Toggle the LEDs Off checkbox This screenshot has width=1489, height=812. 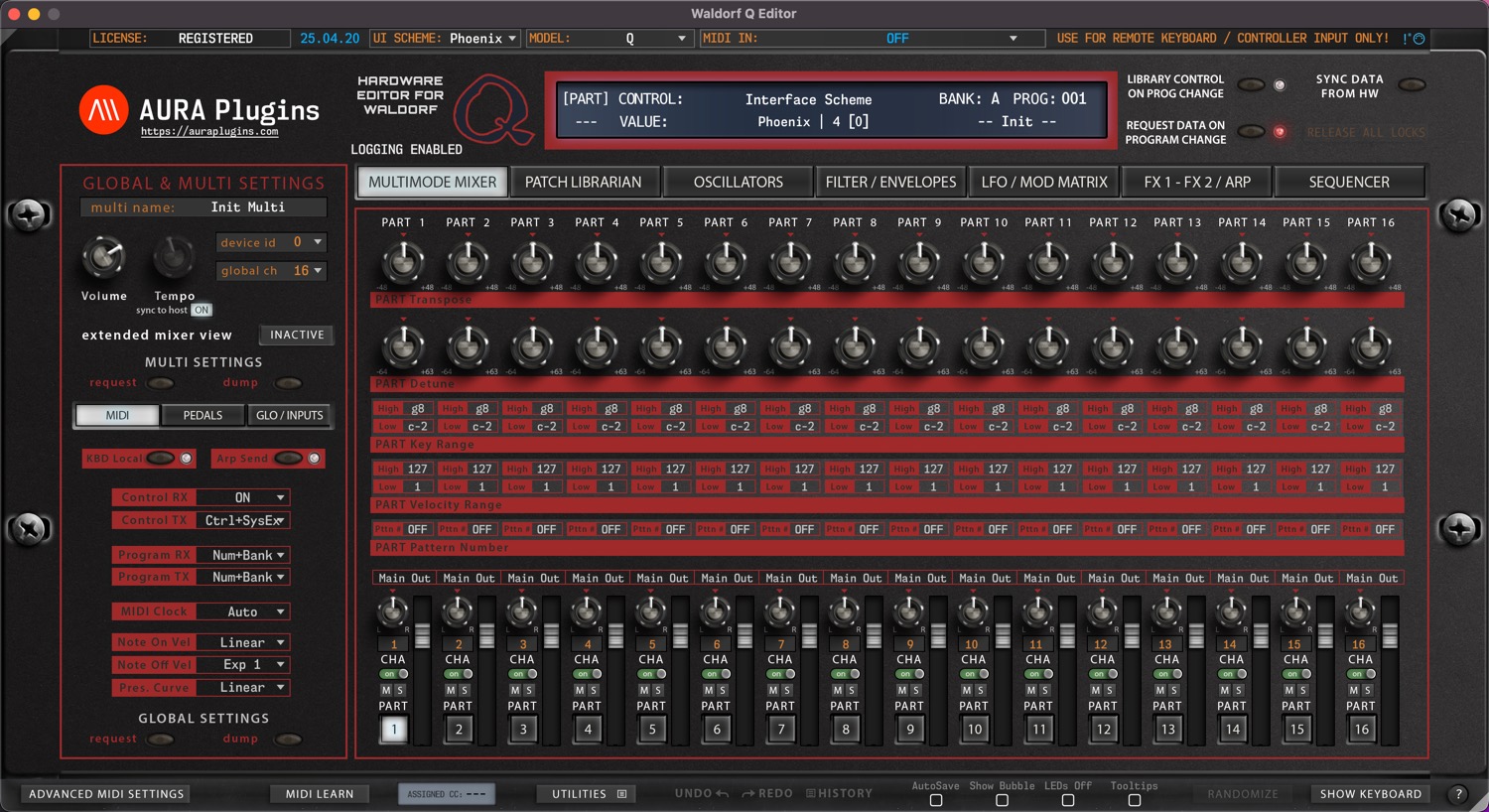1068,800
